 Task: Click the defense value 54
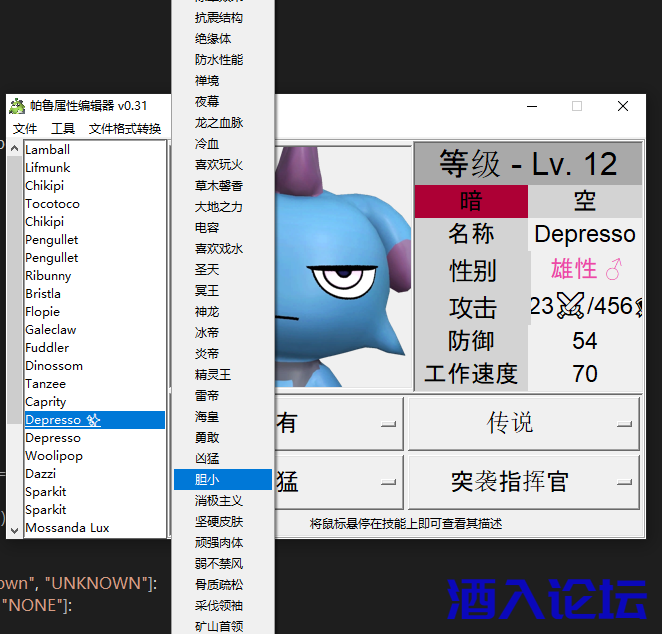[x=585, y=341]
